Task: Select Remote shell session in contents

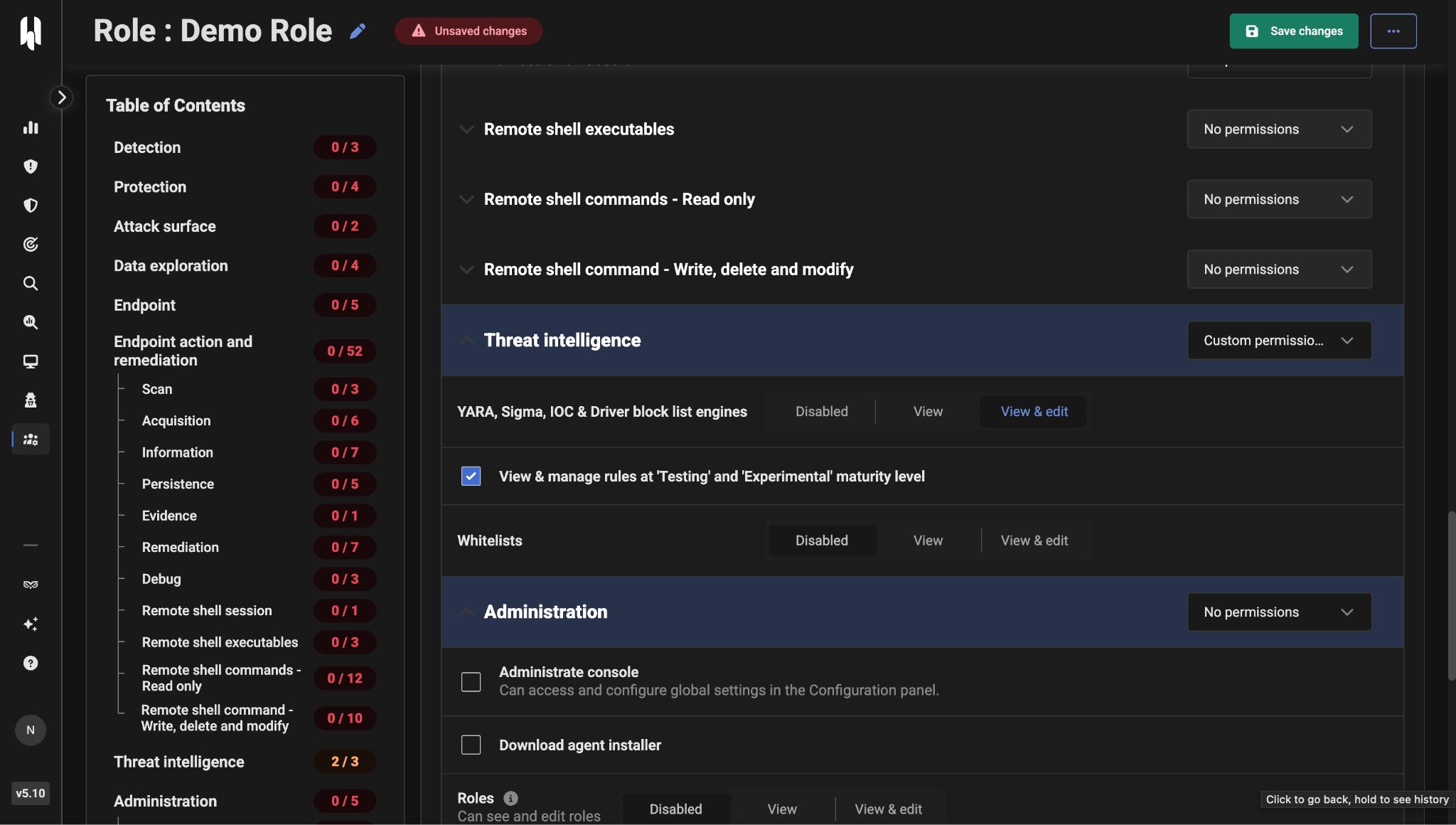Action: coord(206,610)
